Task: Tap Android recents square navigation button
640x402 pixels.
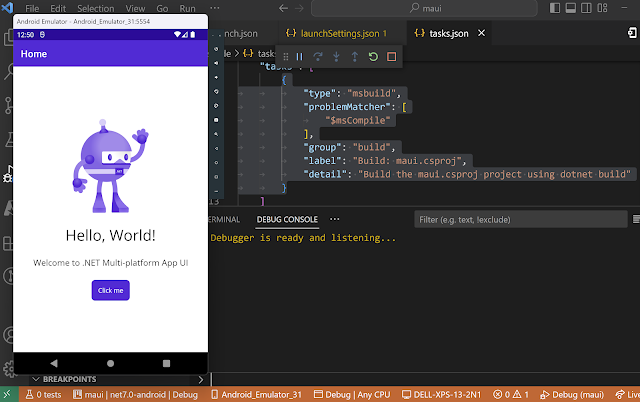Action: pos(166,363)
